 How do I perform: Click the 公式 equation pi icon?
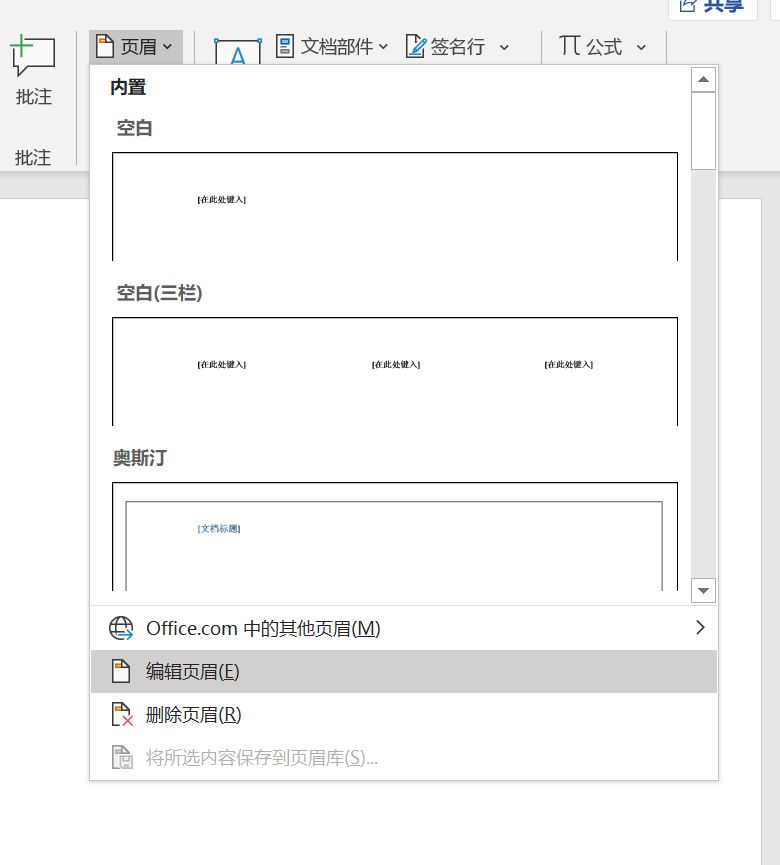569,45
